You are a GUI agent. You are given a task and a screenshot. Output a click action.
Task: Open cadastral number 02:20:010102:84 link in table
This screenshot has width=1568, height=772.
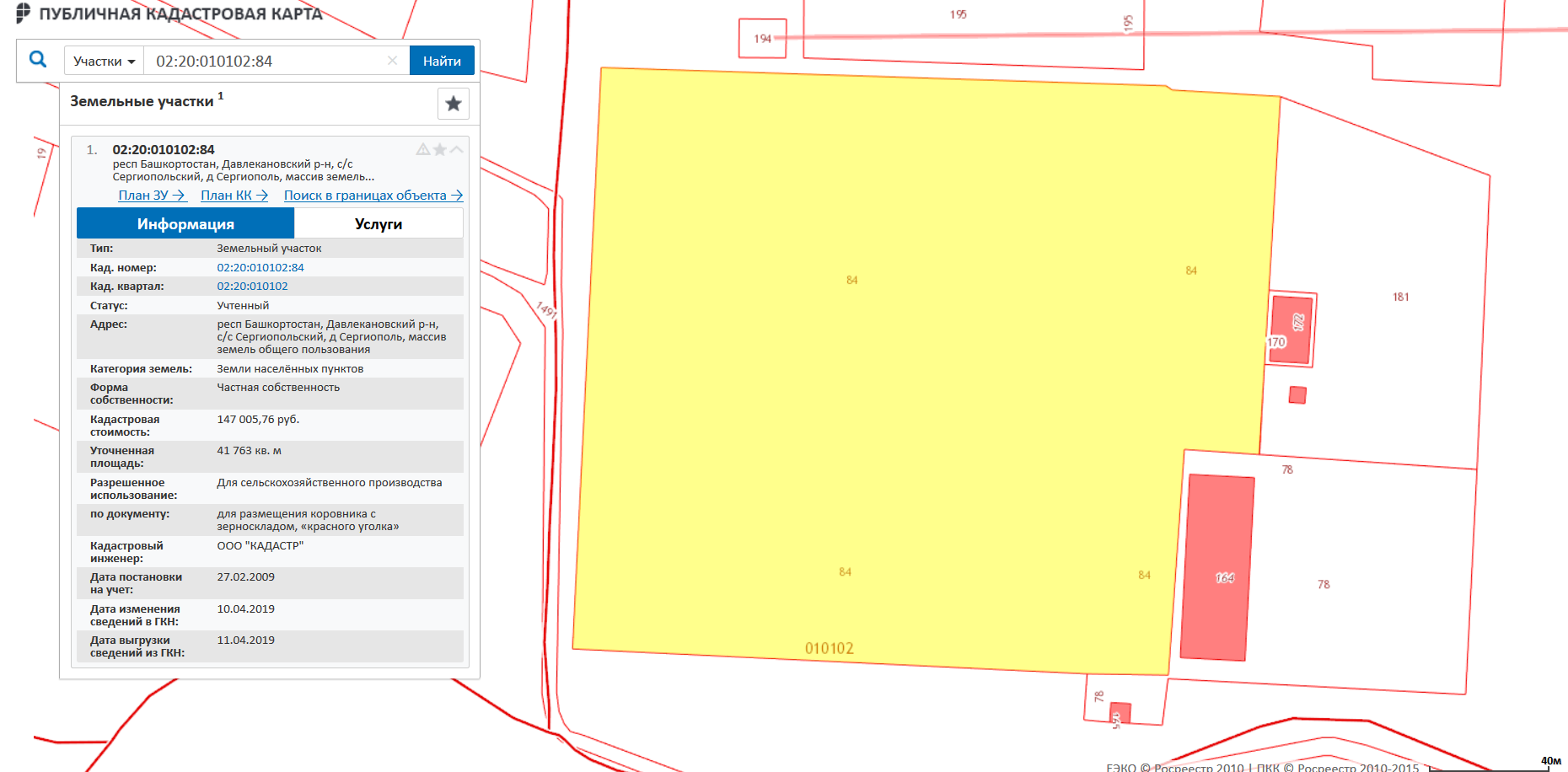[260, 267]
